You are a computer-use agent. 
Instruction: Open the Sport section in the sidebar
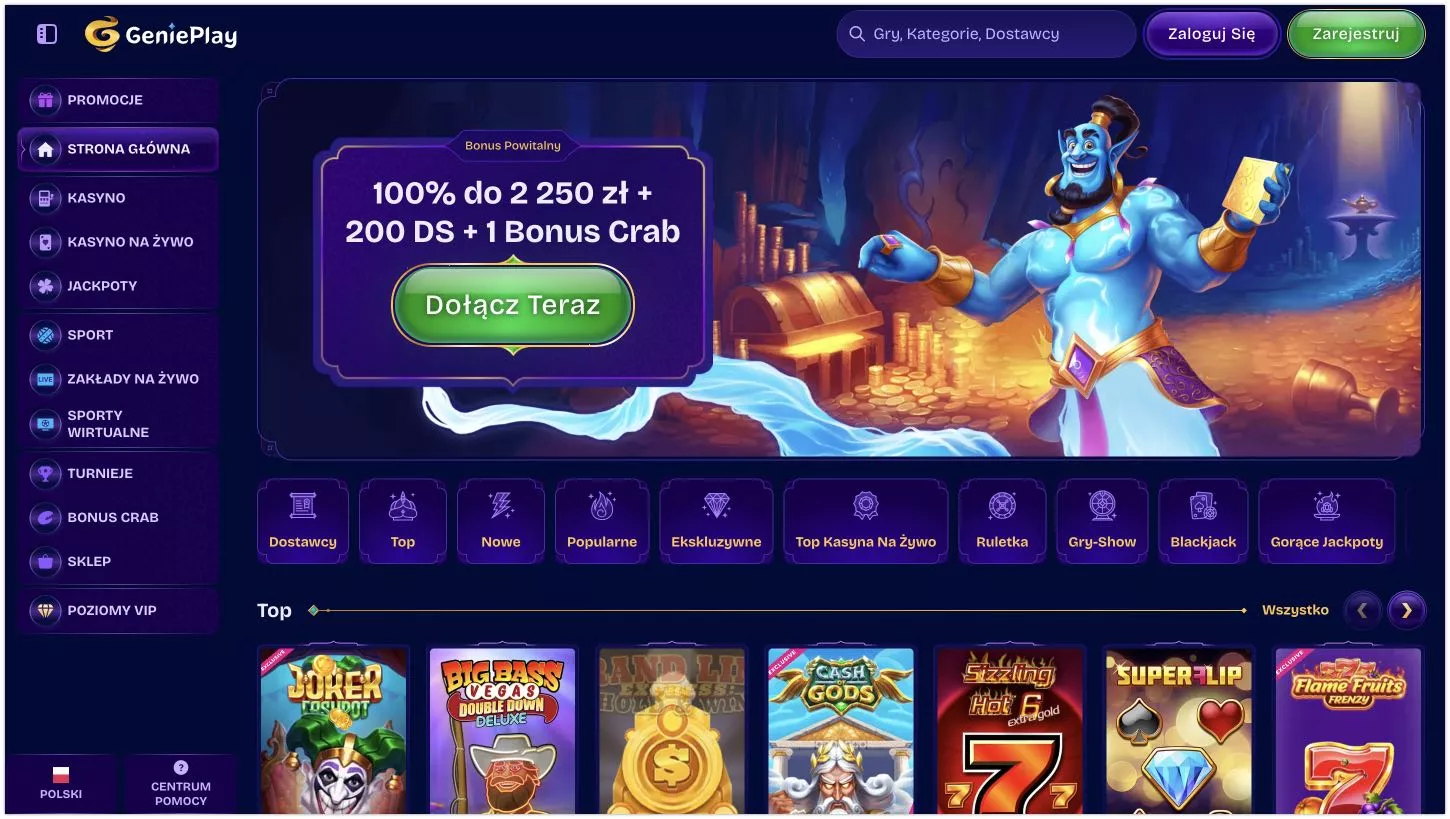tap(118, 335)
